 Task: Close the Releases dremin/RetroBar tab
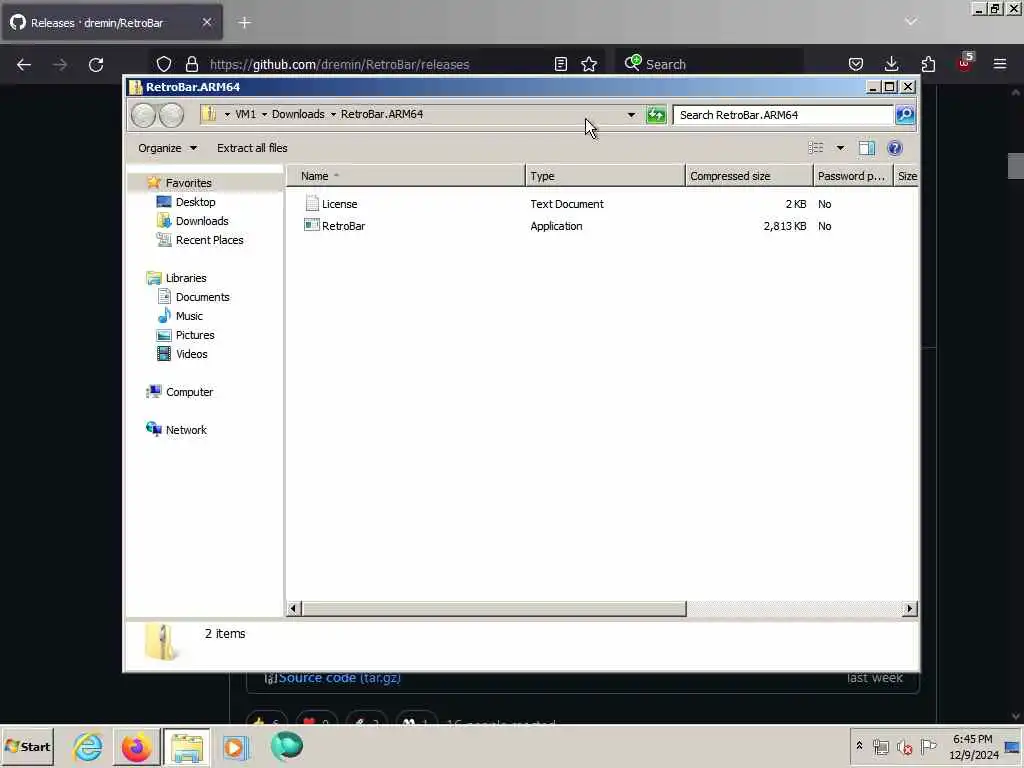[206, 22]
